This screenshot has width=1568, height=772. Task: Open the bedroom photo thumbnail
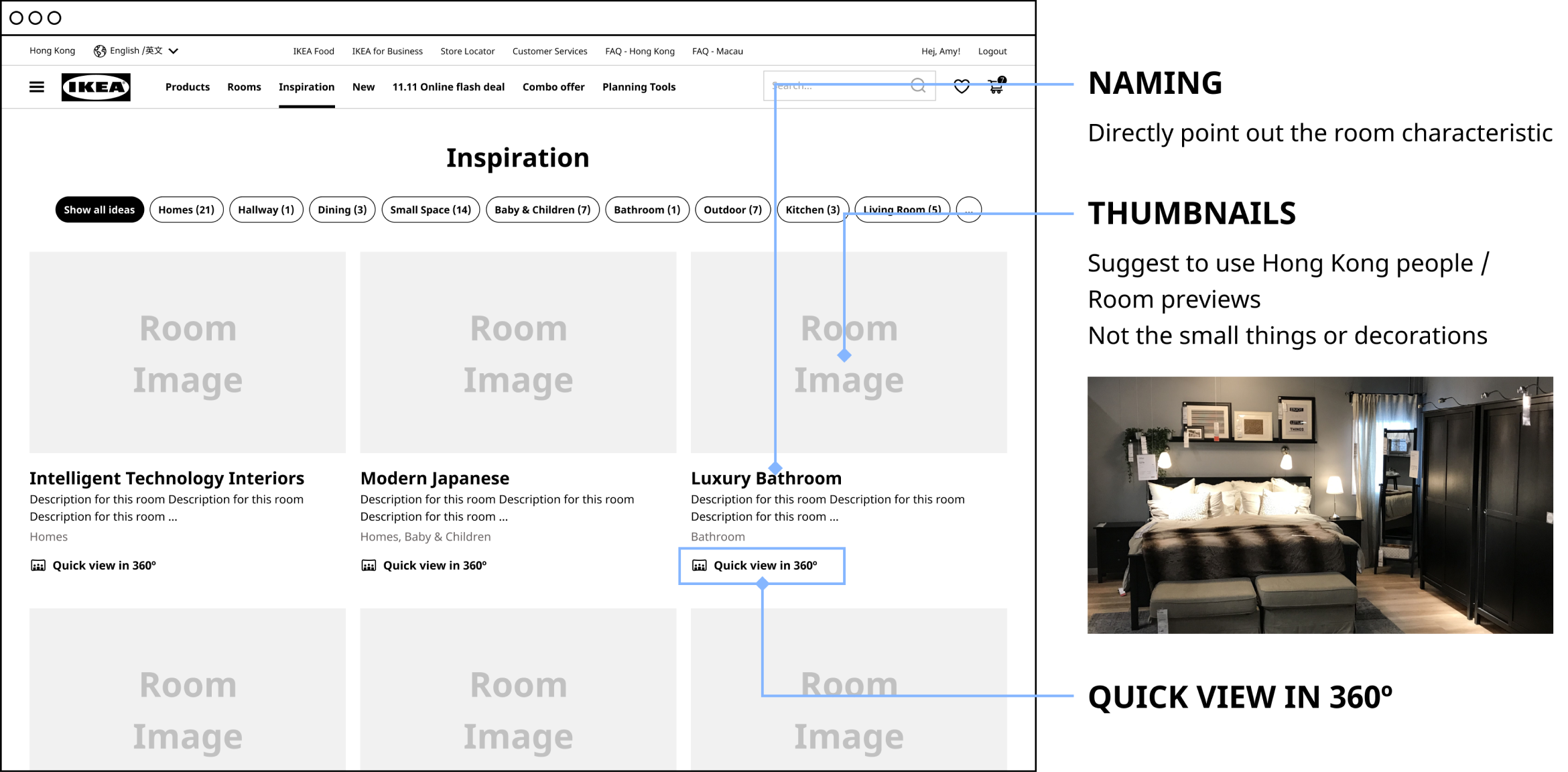[x=1319, y=505]
